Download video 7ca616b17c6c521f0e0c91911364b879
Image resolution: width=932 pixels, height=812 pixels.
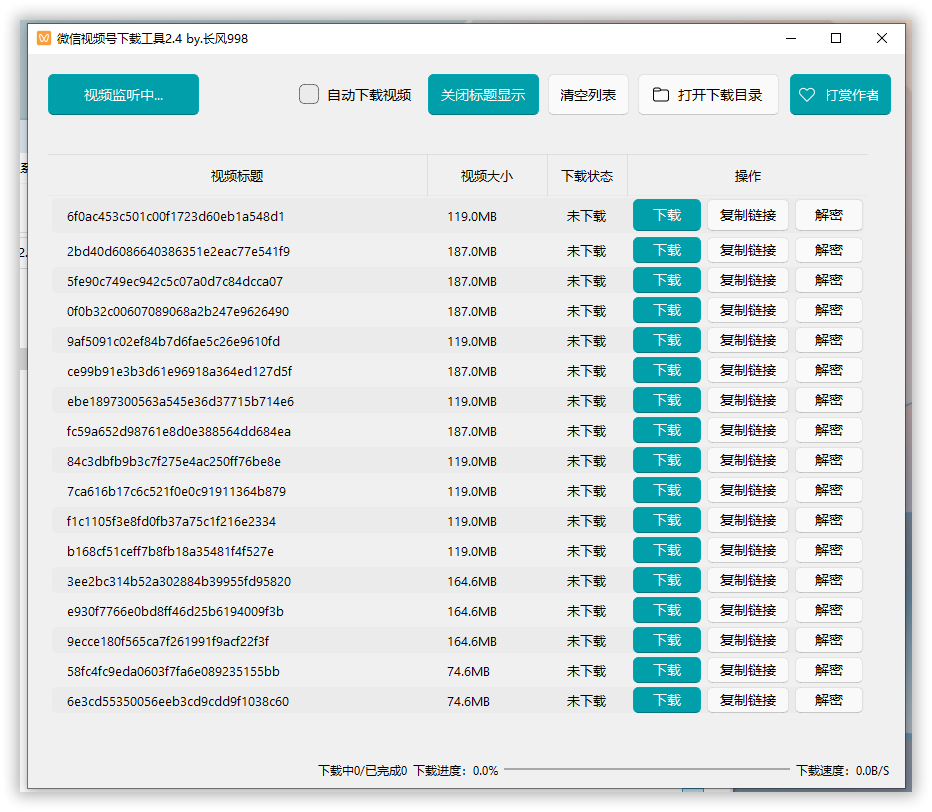click(x=667, y=490)
